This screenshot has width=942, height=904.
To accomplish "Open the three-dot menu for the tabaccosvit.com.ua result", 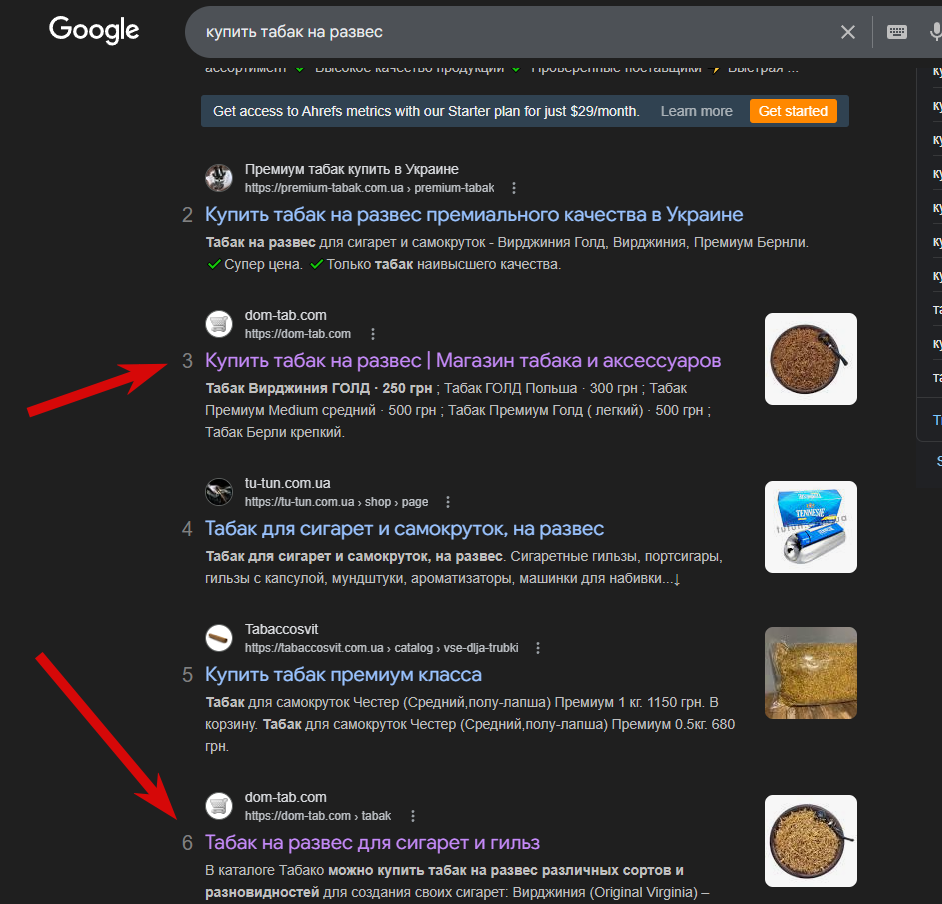I will click(538, 648).
